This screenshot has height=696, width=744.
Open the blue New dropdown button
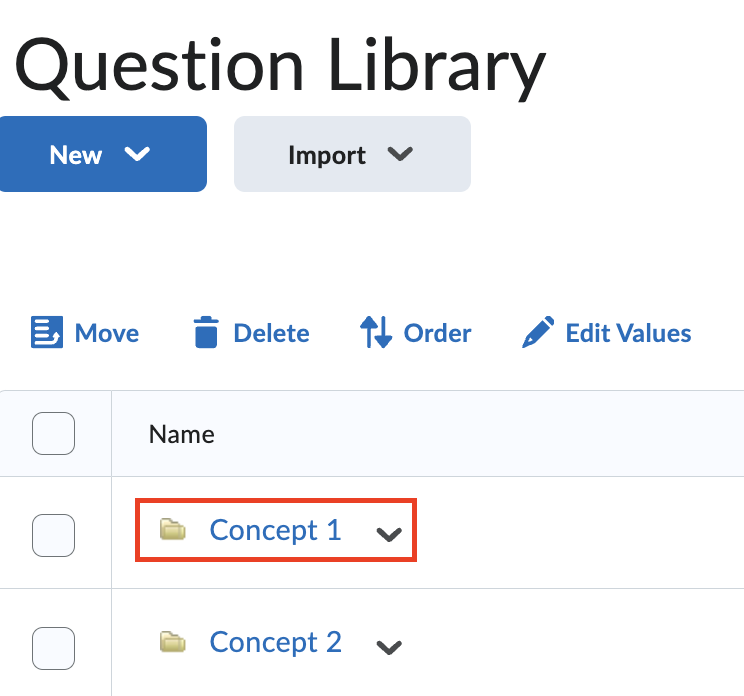point(101,154)
